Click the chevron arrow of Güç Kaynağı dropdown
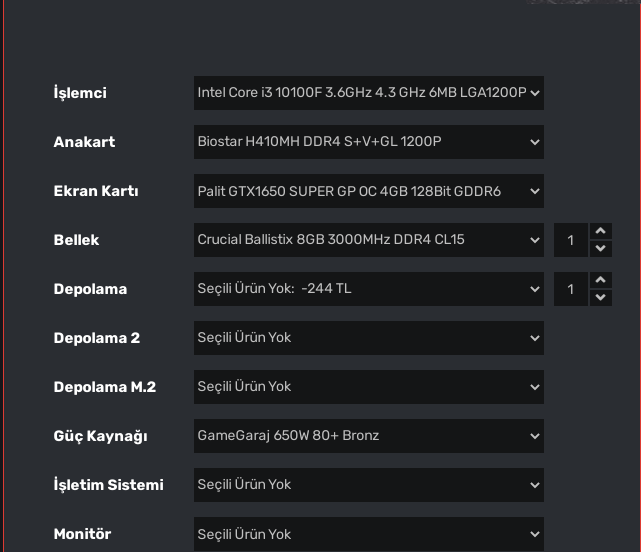The width and height of the screenshot is (641, 552). tap(535, 436)
